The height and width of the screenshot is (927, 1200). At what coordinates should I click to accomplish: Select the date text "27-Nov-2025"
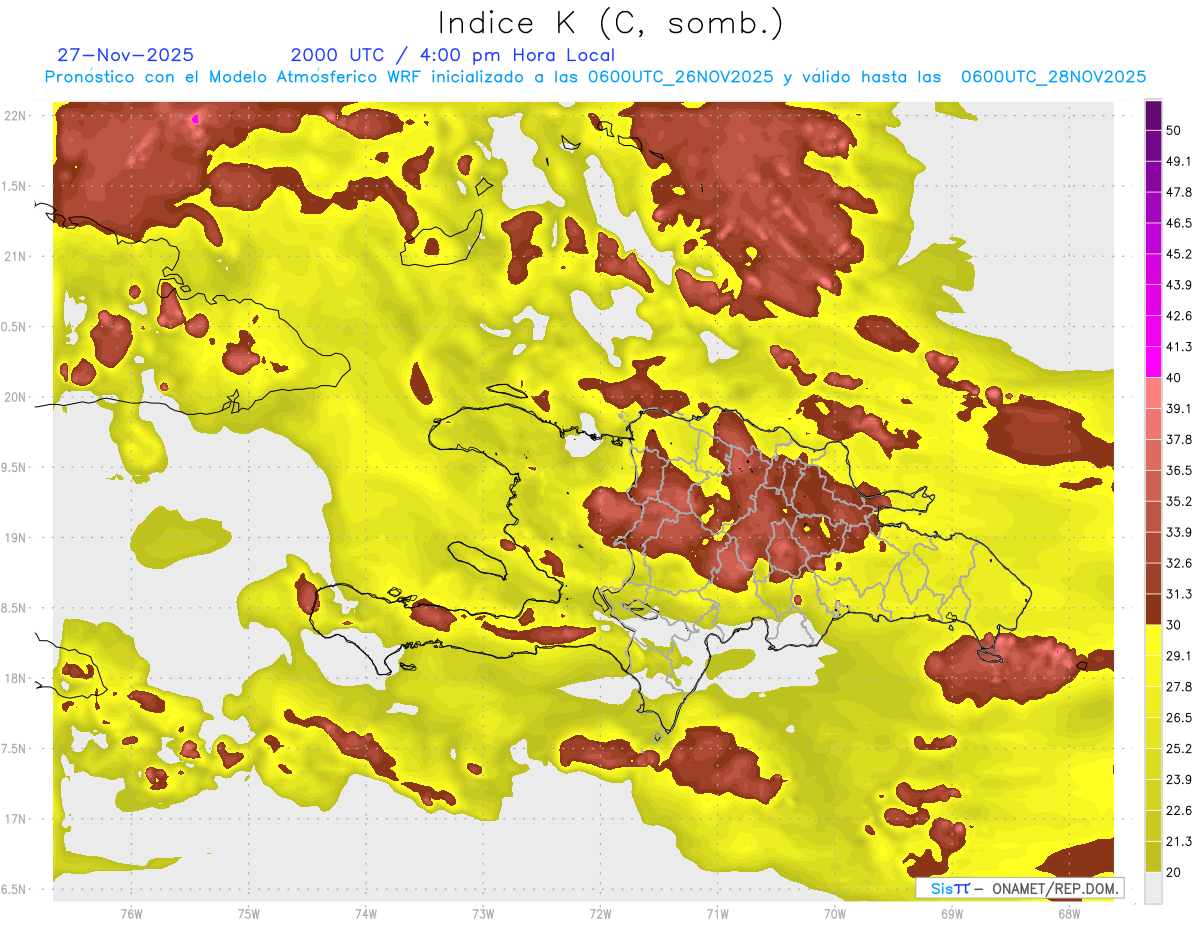pyautogui.click(x=126, y=55)
